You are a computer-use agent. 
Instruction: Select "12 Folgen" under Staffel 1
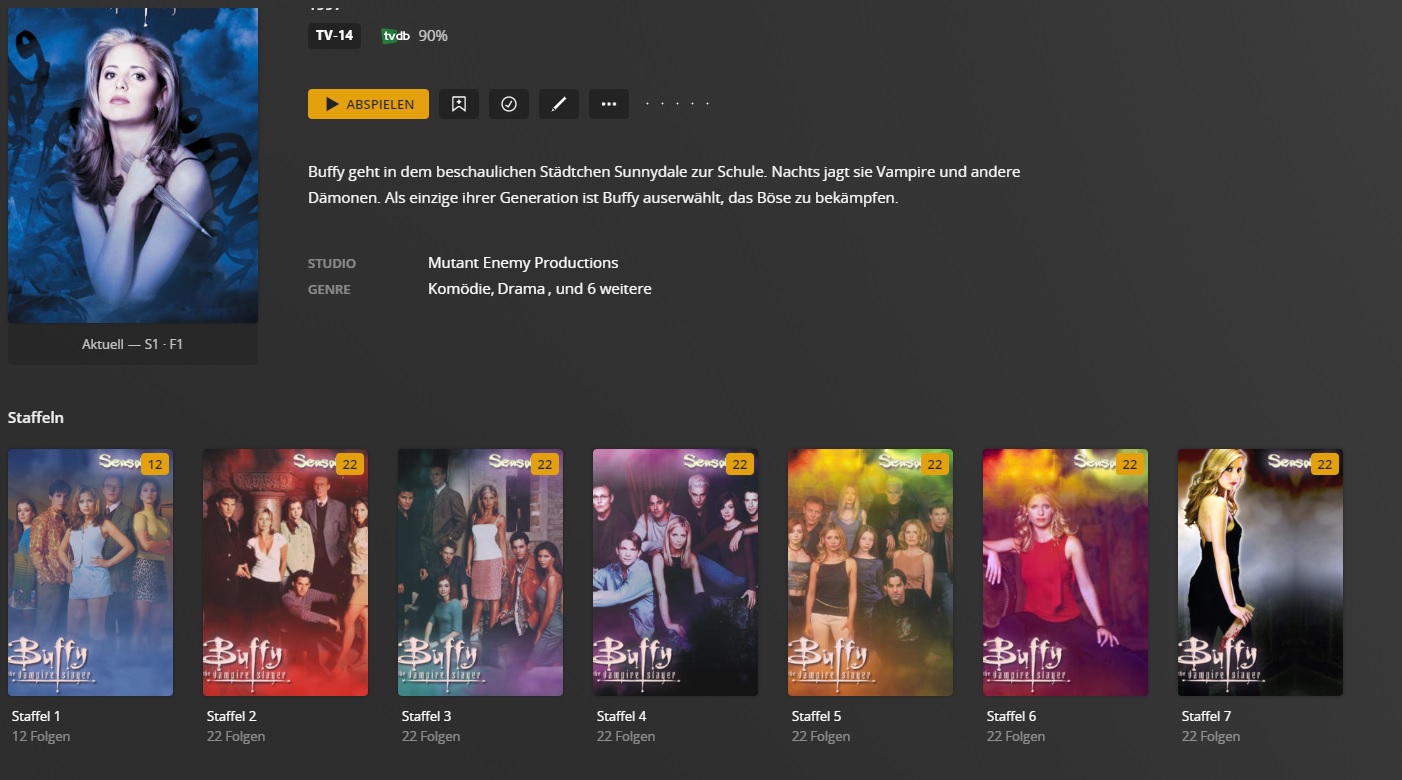pos(41,737)
